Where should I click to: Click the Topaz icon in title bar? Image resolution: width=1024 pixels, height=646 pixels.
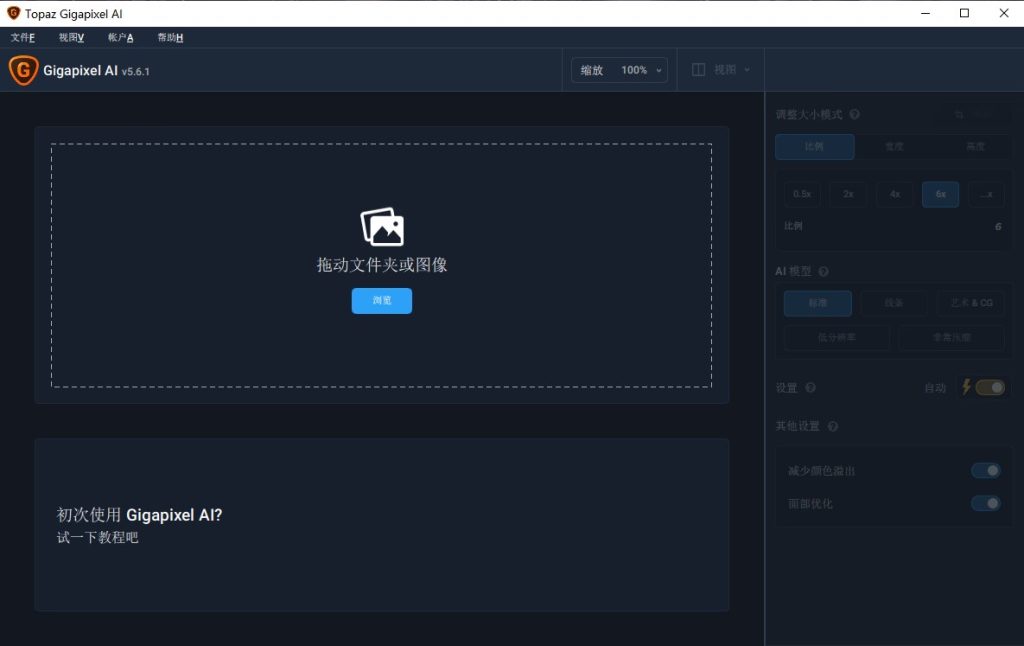(x=13, y=13)
